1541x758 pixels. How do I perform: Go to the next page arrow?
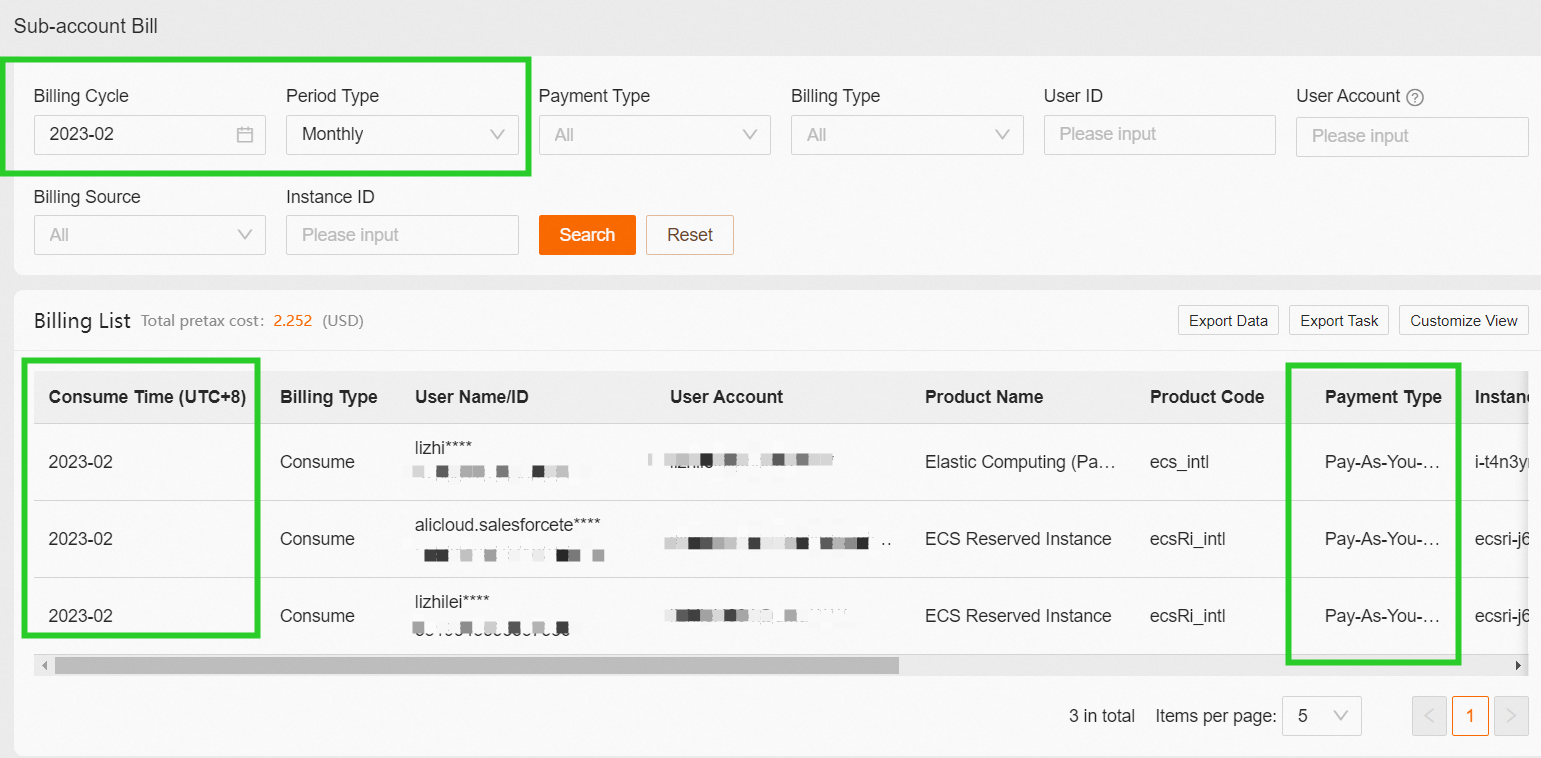click(1511, 716)
